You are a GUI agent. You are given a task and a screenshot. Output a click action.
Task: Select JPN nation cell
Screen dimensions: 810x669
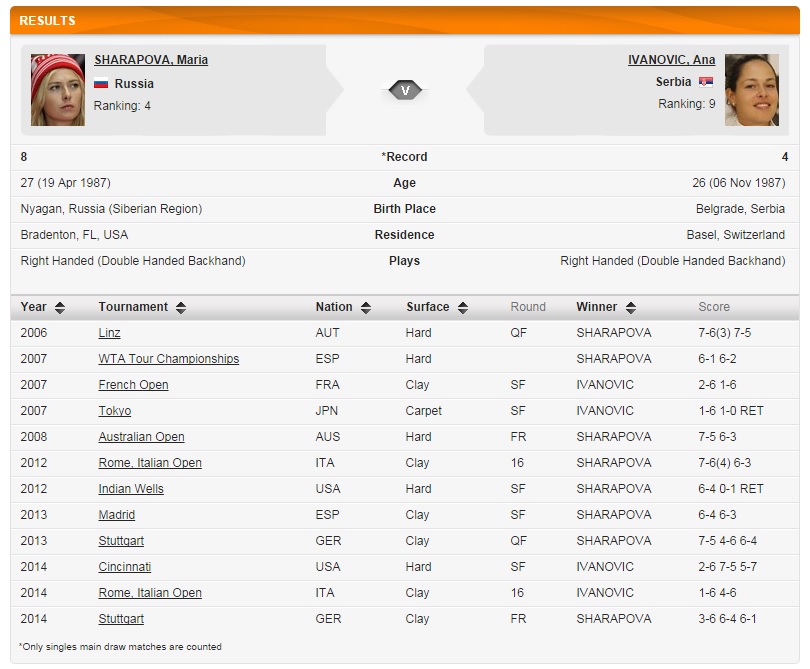pos(326,411)
